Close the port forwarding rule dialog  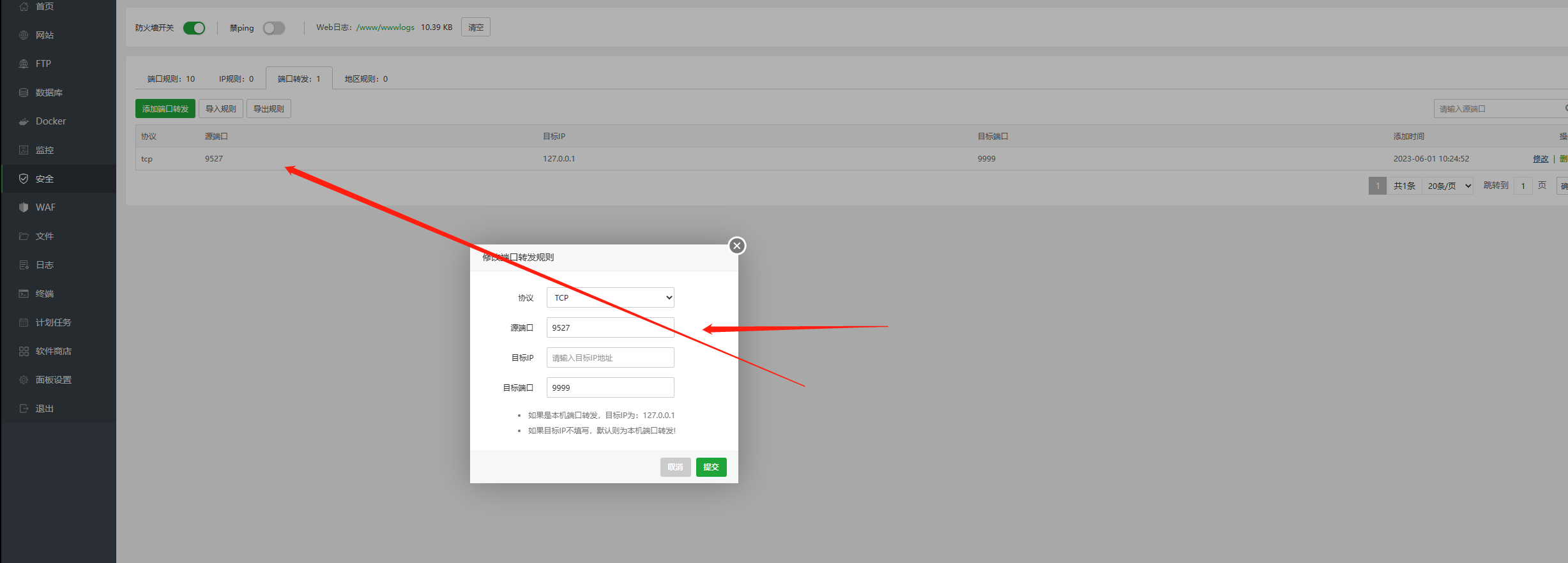(737, 246)
